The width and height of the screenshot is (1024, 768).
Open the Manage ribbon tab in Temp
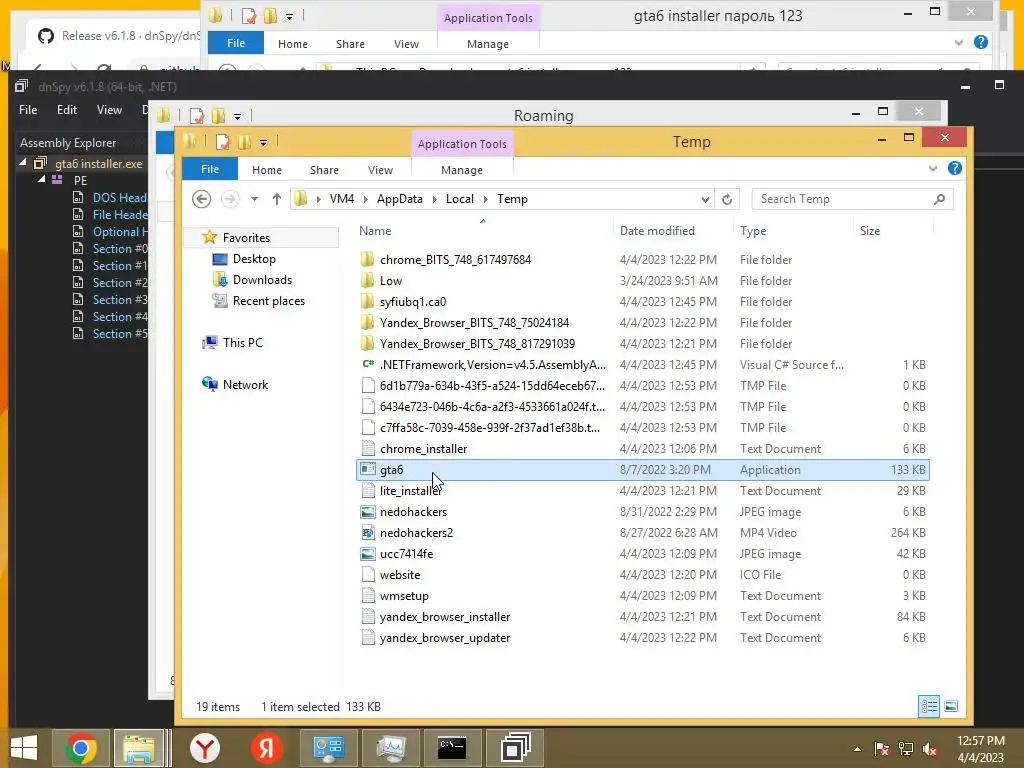coord(462,170)
